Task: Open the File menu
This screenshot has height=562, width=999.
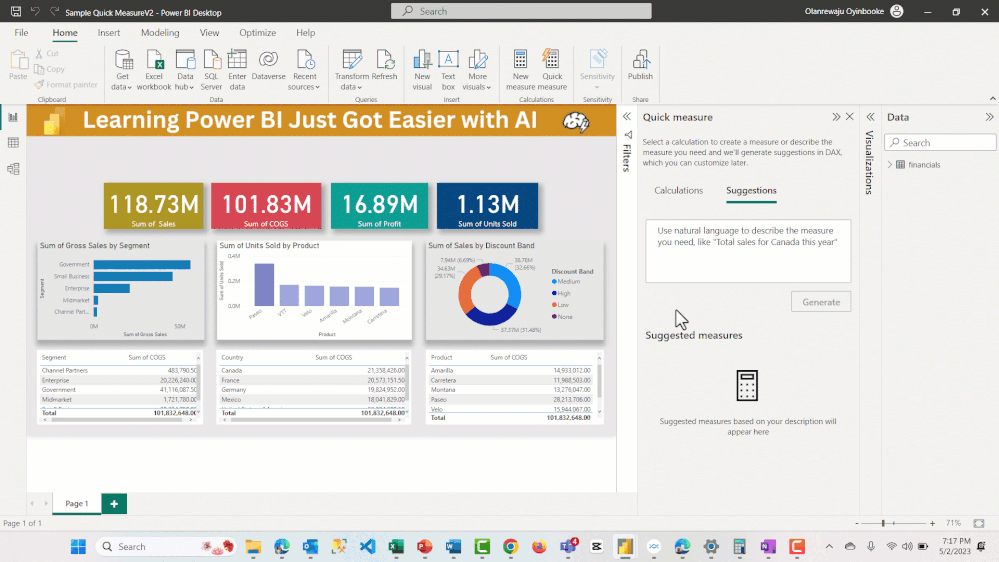Action: 21,32
